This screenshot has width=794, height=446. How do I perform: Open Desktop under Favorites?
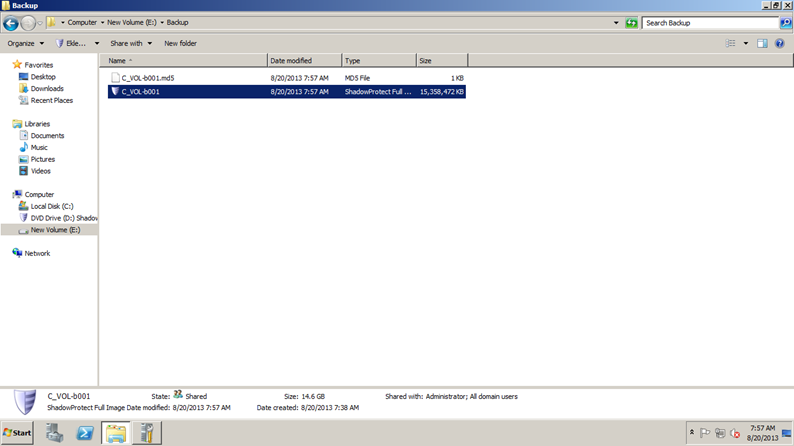pyautogui.click(x=43, y=77)
